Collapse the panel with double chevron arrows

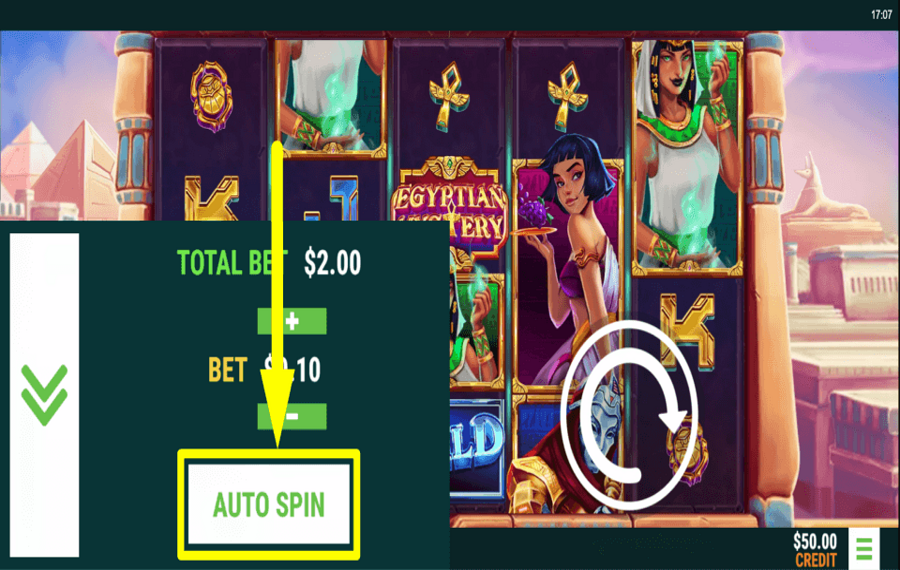click(44, 395)
